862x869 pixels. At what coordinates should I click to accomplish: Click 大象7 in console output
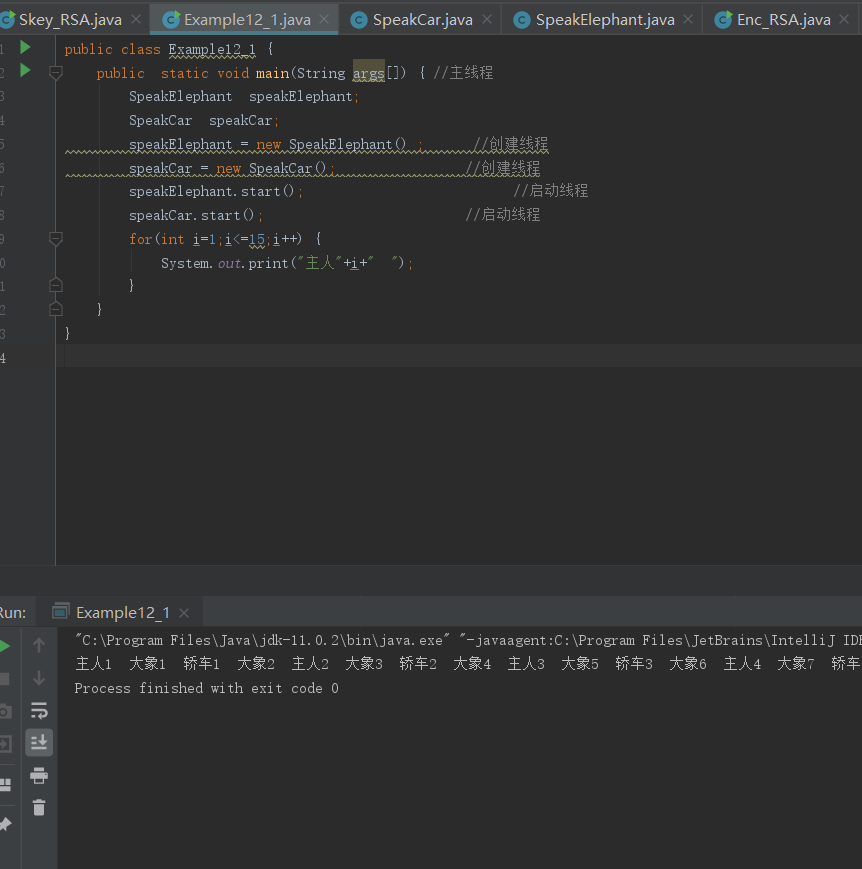click(795, 664)
